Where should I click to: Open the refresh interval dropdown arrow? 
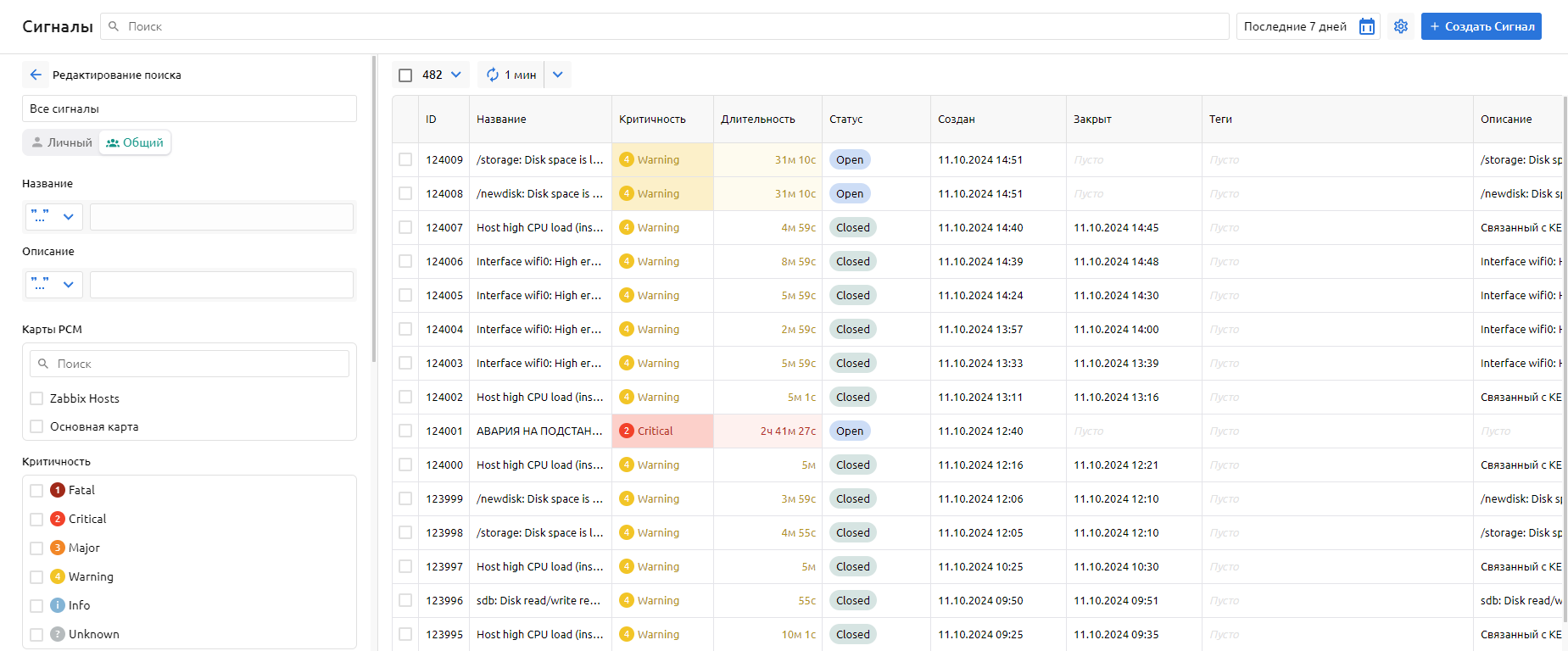[x=558, y=75]
